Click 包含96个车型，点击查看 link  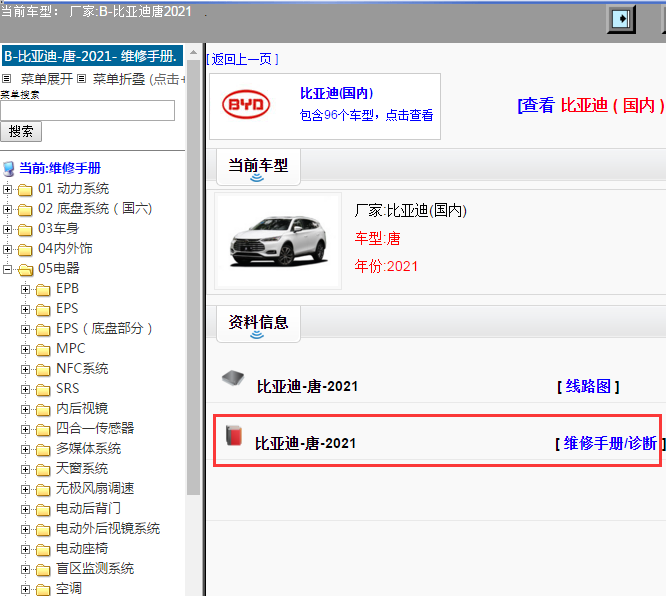pos(366,115)
